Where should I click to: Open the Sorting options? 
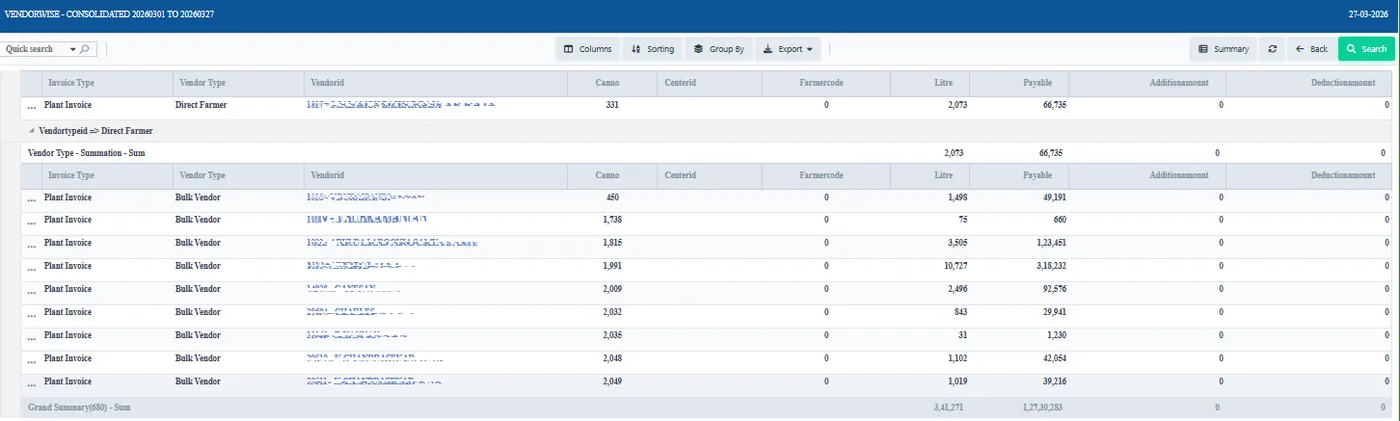[x=652, y=48]
